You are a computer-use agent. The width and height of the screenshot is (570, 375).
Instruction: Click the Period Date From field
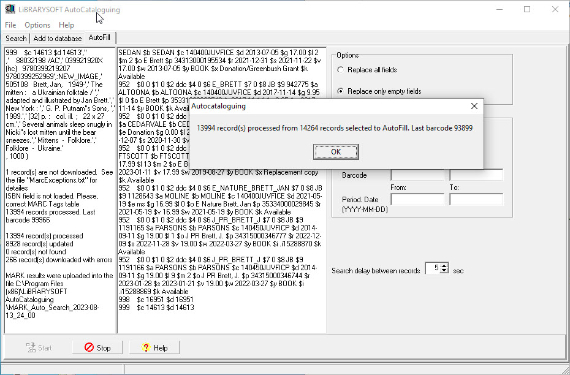[418, 199]
